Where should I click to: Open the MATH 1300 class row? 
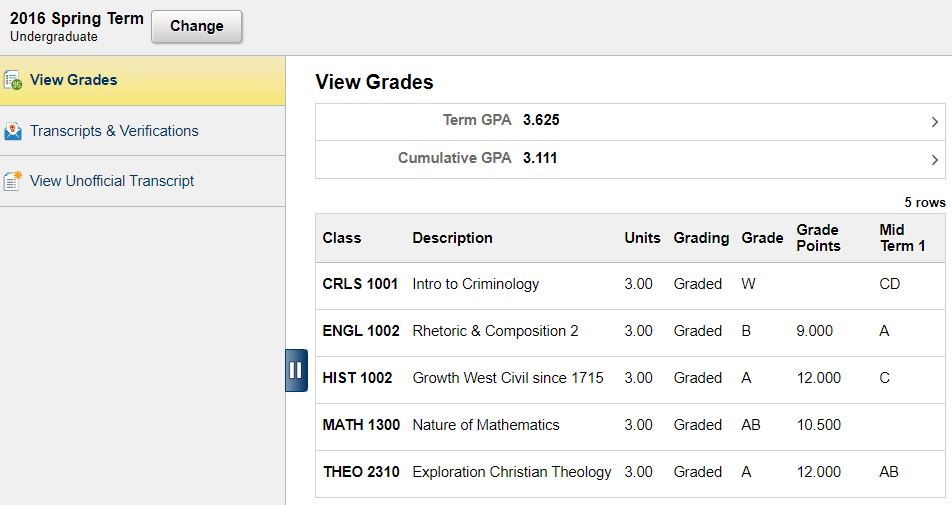pyautogui.click(x=361, y=425)
